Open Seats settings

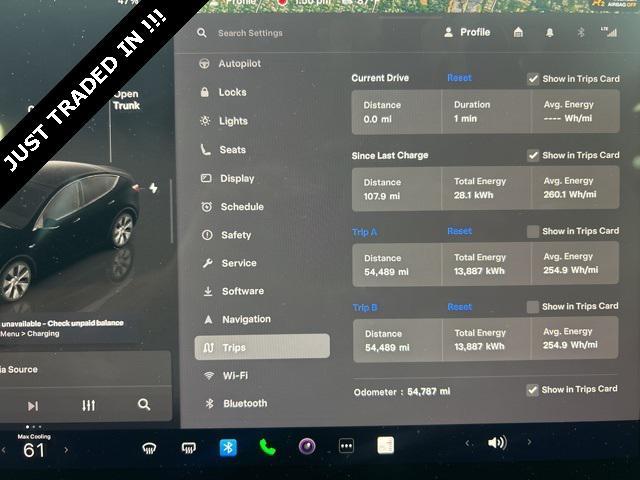coord(224,150)
